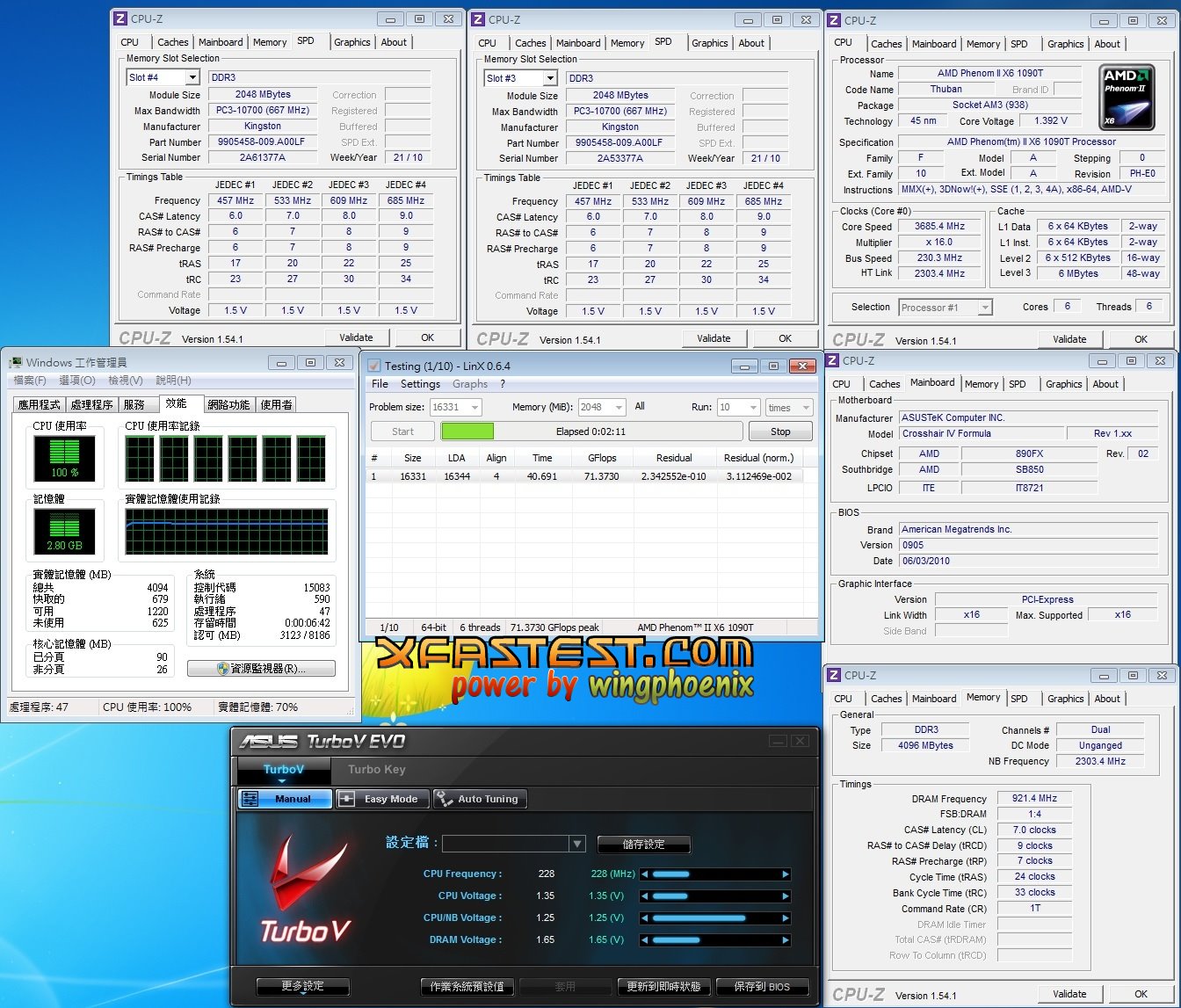
Task: Expand the 更多設定 options in TurboV
Action: point(302,986)
